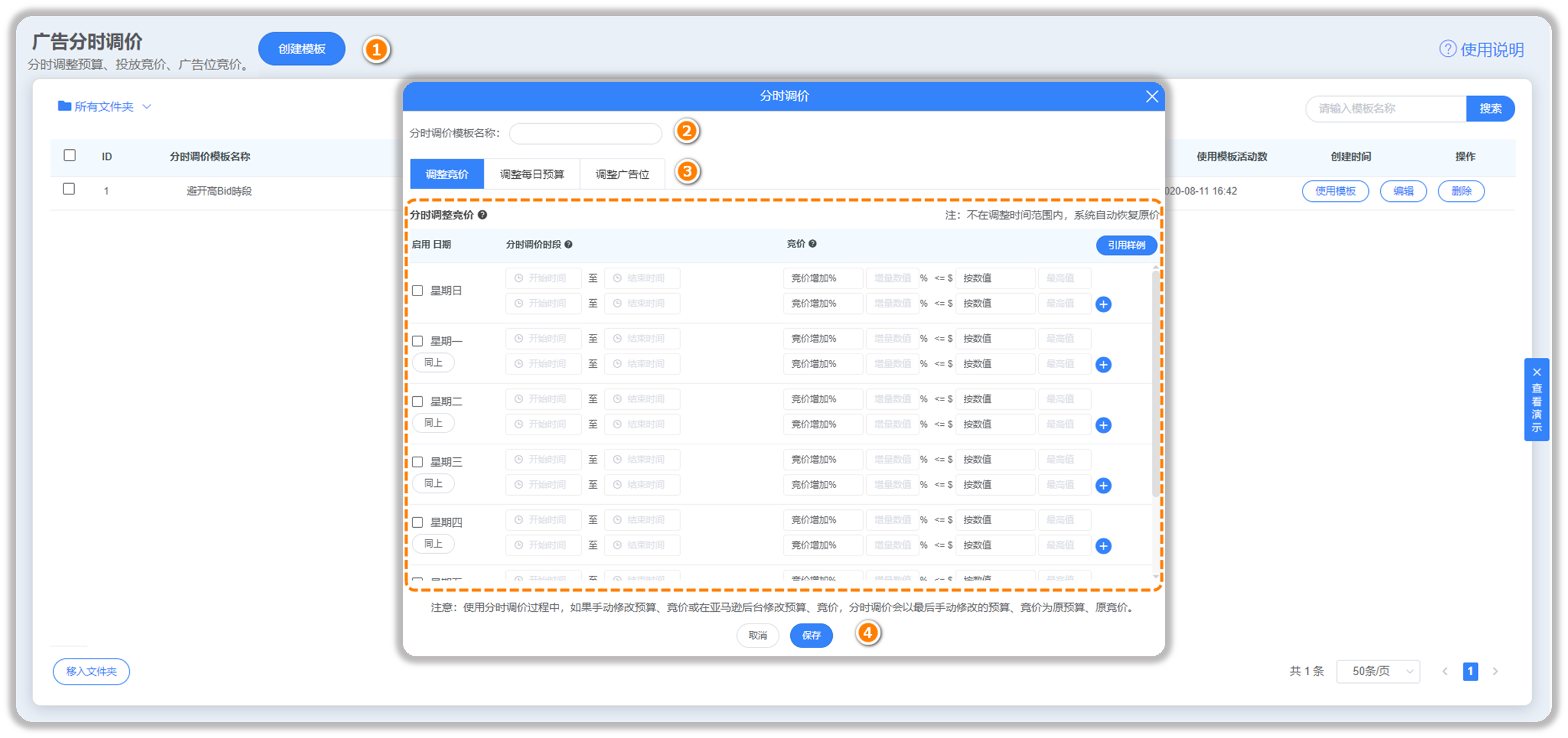The image size is (1568, 738).
Task: Open the 50条/页 page size dropdown
Action: [1378, 671]
